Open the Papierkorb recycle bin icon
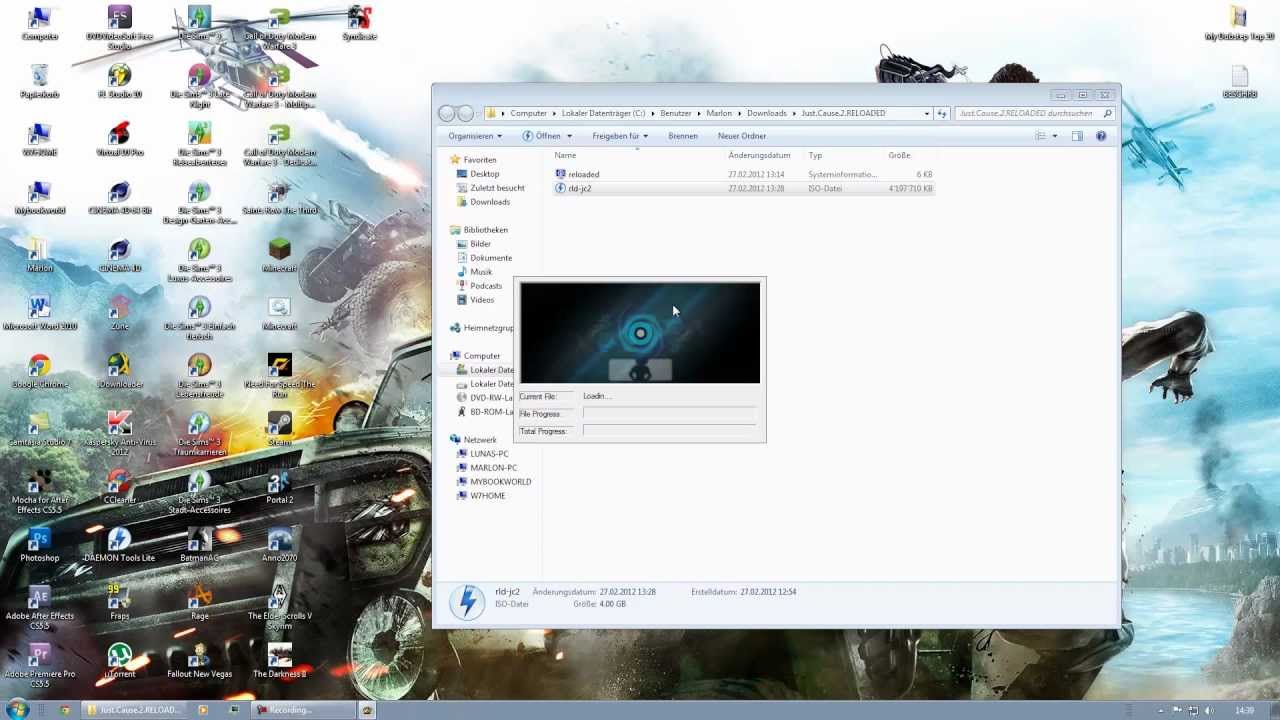 (x=39, y=81)
